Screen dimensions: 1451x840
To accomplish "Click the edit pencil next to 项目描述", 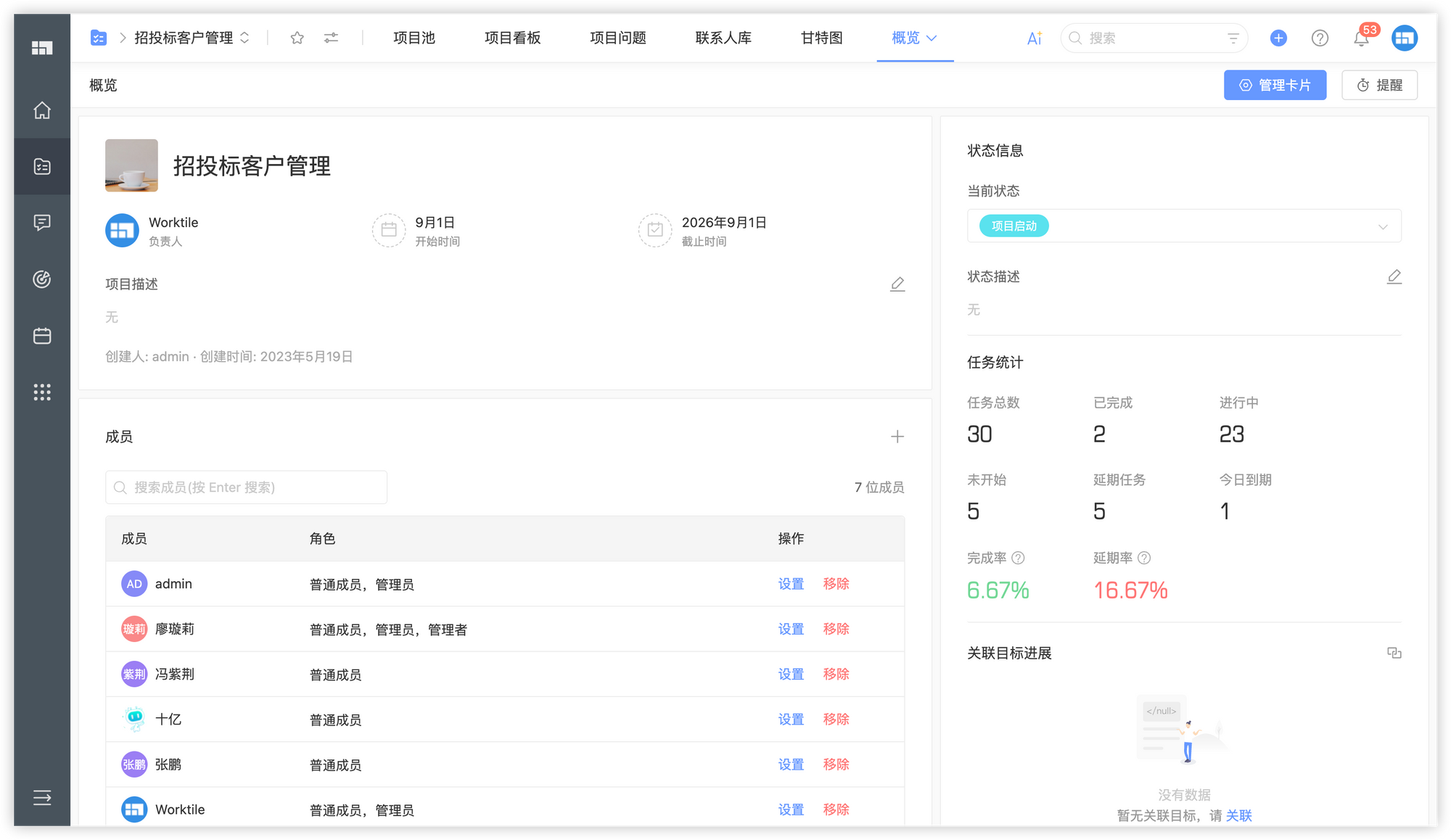I will coord(897,284).
